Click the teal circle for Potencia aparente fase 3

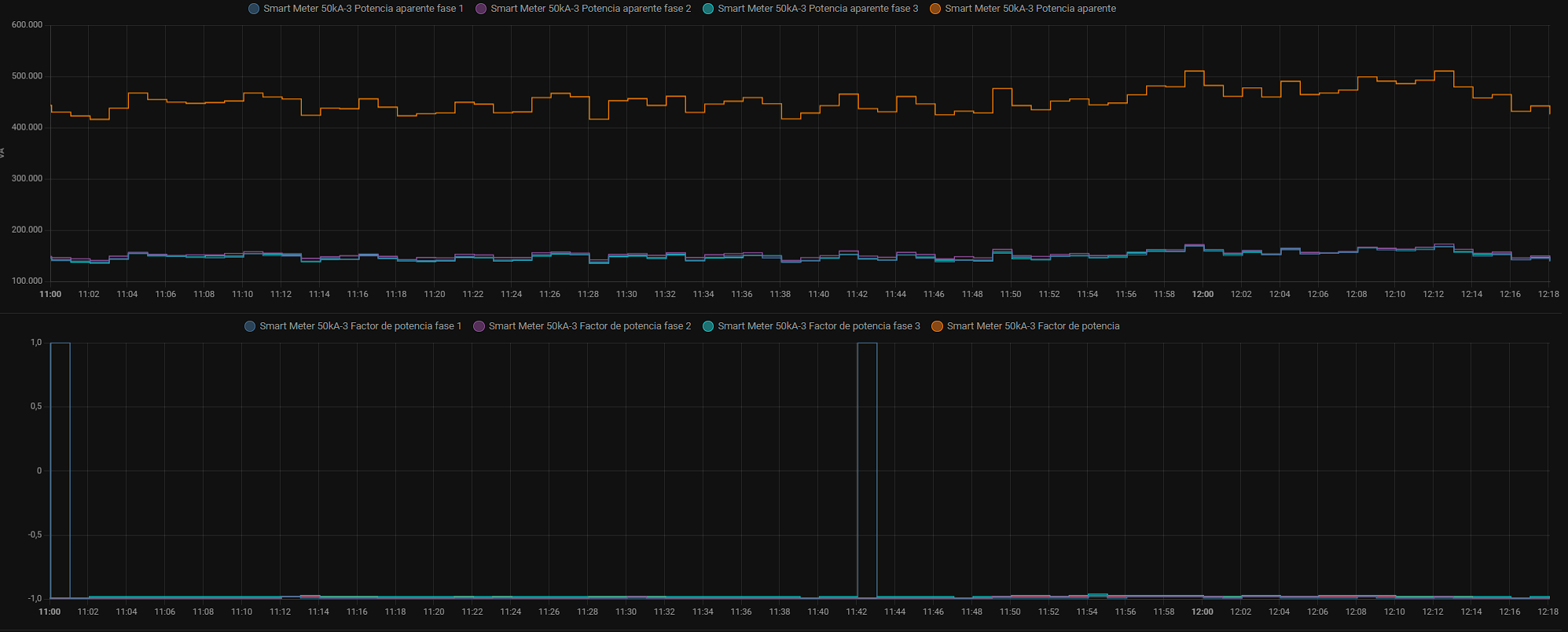coord(708,9)
